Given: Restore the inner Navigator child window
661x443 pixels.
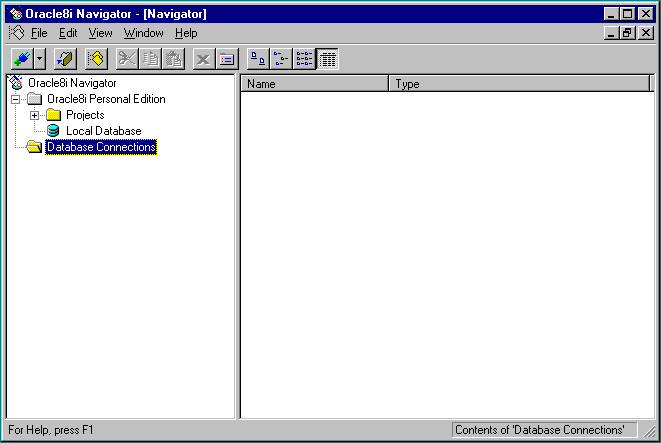Looking at the screenshot, I should 627,33.
